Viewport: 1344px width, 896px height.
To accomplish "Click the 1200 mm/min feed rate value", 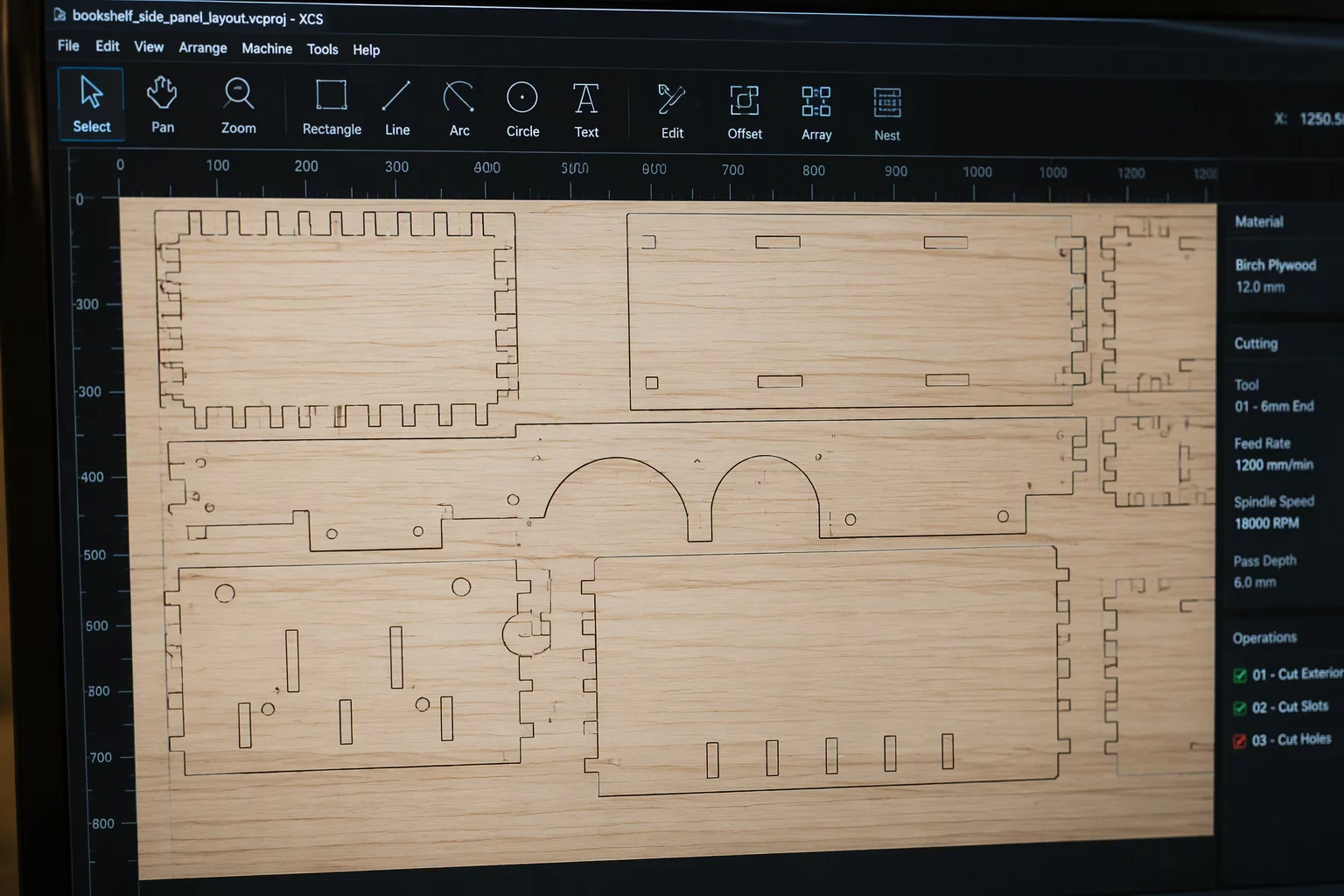I will pos(1274,465).
